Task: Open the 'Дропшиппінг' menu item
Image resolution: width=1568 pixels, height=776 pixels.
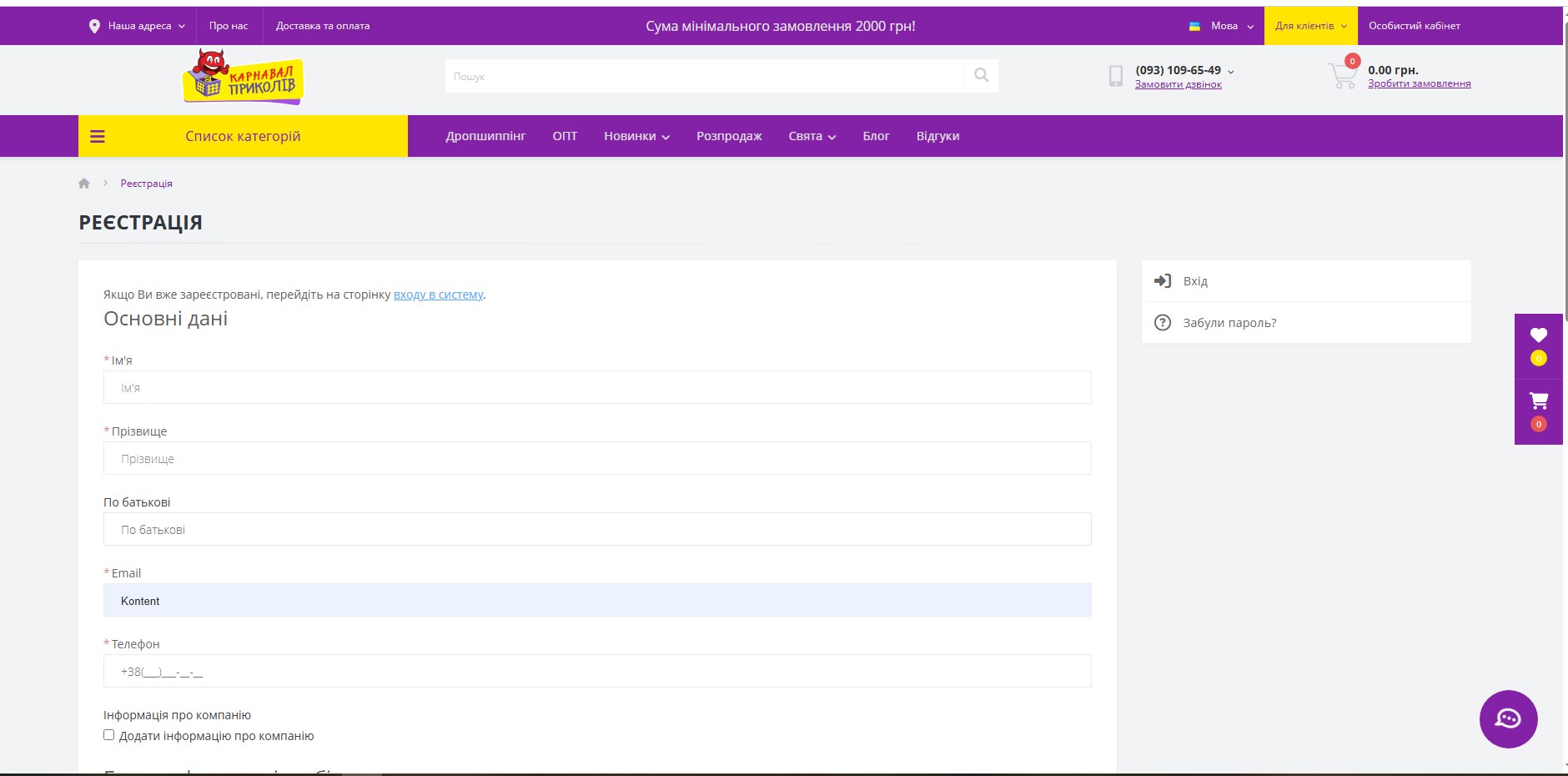Action: [485, 136]
